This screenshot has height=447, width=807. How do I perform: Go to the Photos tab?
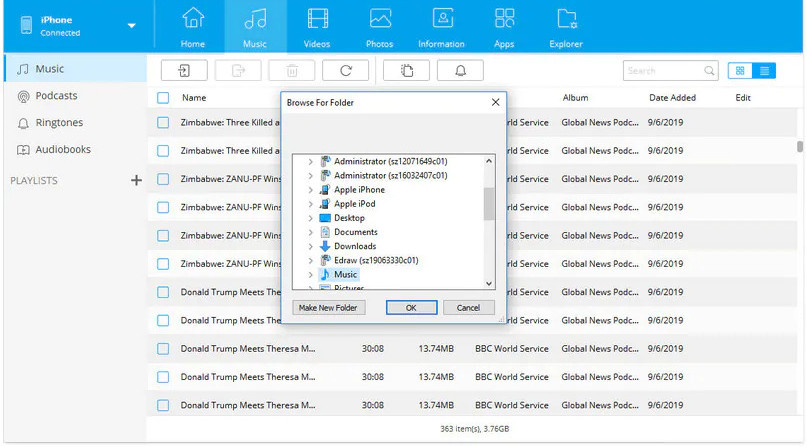click(x=380, y=27)
